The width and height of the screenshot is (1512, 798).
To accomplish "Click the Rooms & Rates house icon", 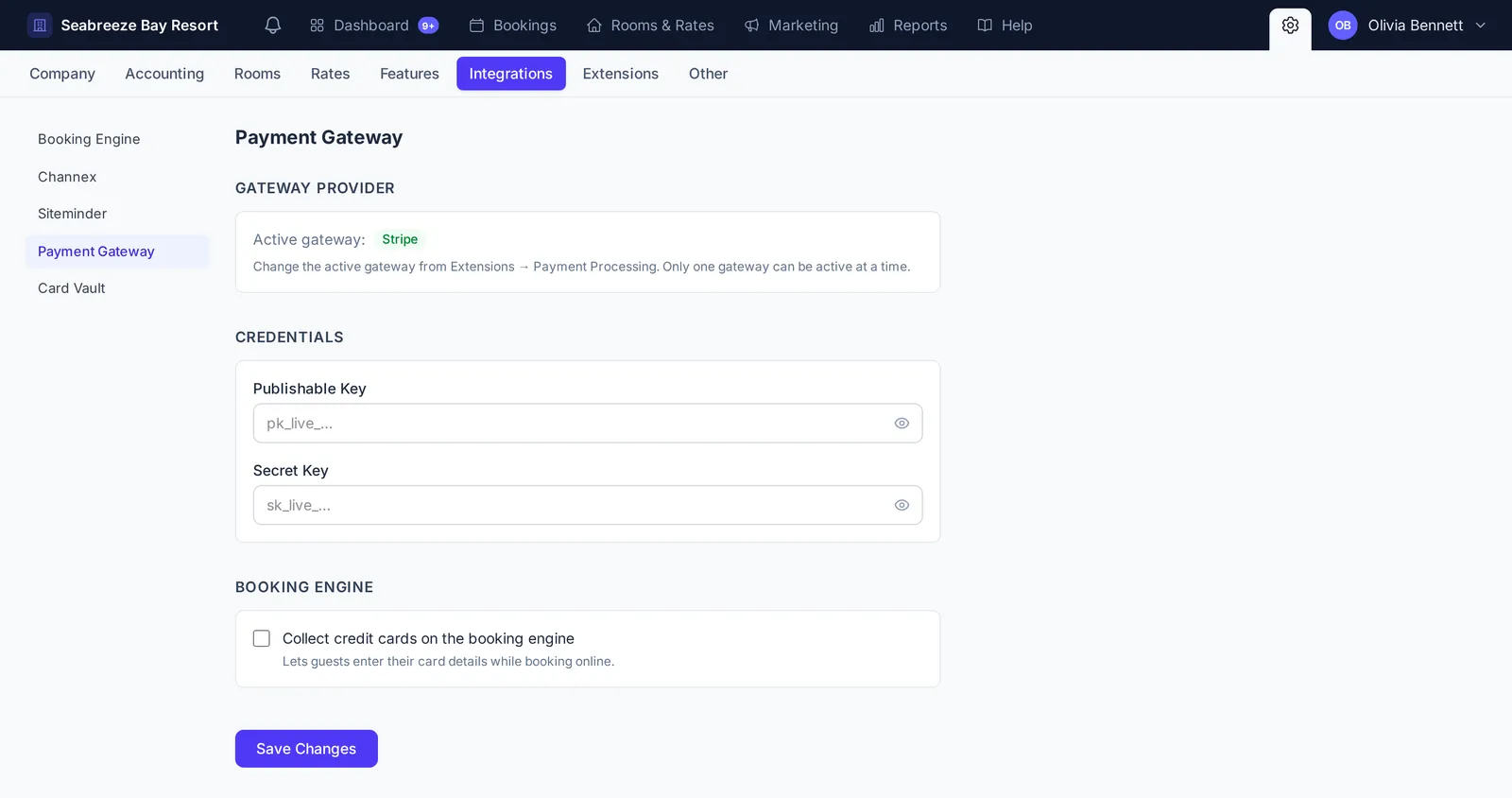I will tap(594, 26).
